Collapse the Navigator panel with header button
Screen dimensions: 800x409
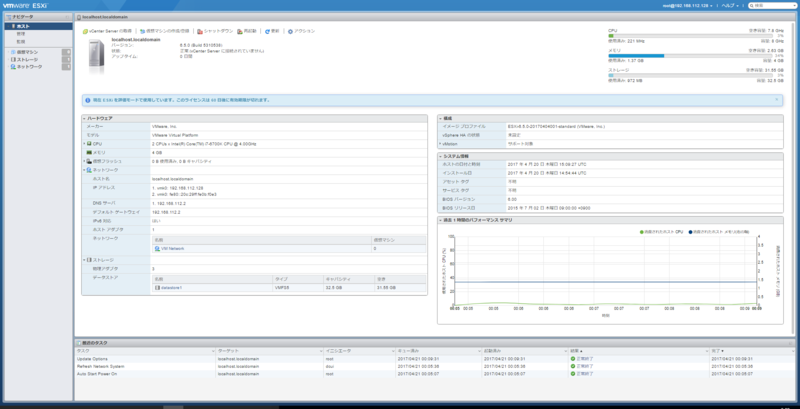click(x=67, y=17)
